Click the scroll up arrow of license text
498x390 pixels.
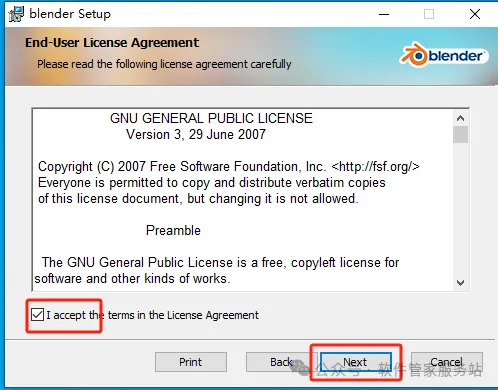coord(461,118)
